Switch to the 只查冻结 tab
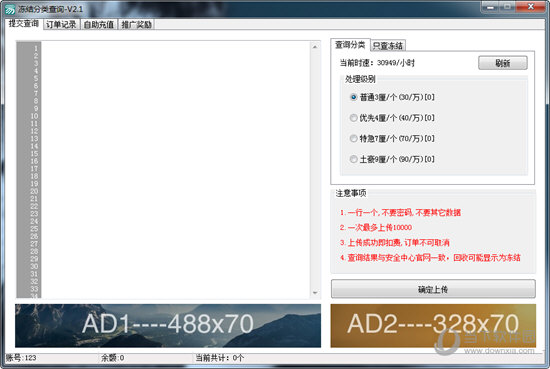Screen dimensions: 550x369 (x=388, y=46)
